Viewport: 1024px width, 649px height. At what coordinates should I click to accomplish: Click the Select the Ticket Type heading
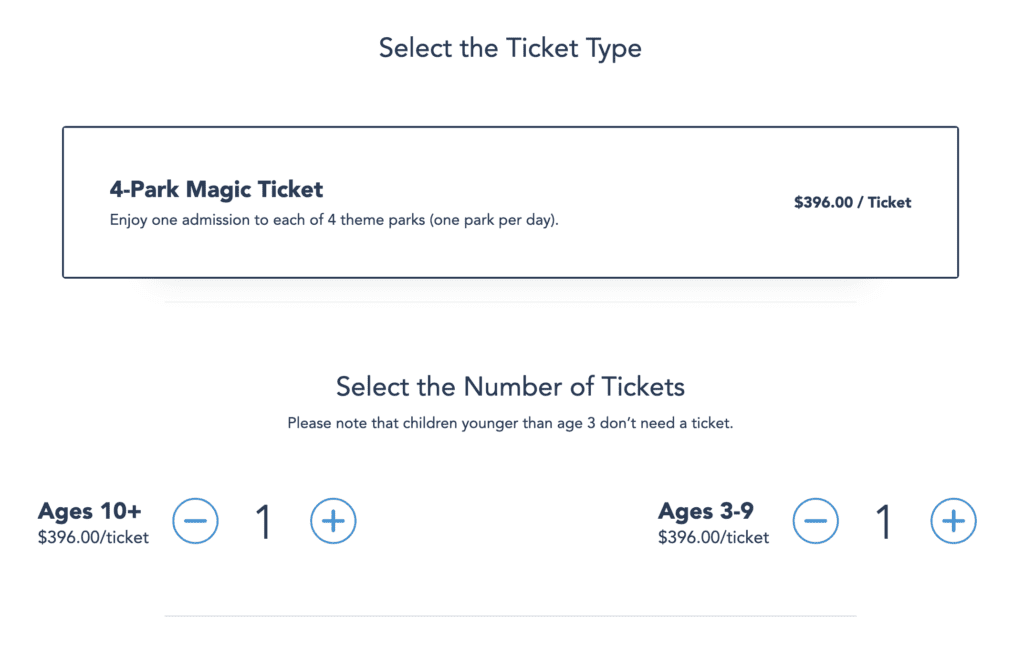click(510, 47)
